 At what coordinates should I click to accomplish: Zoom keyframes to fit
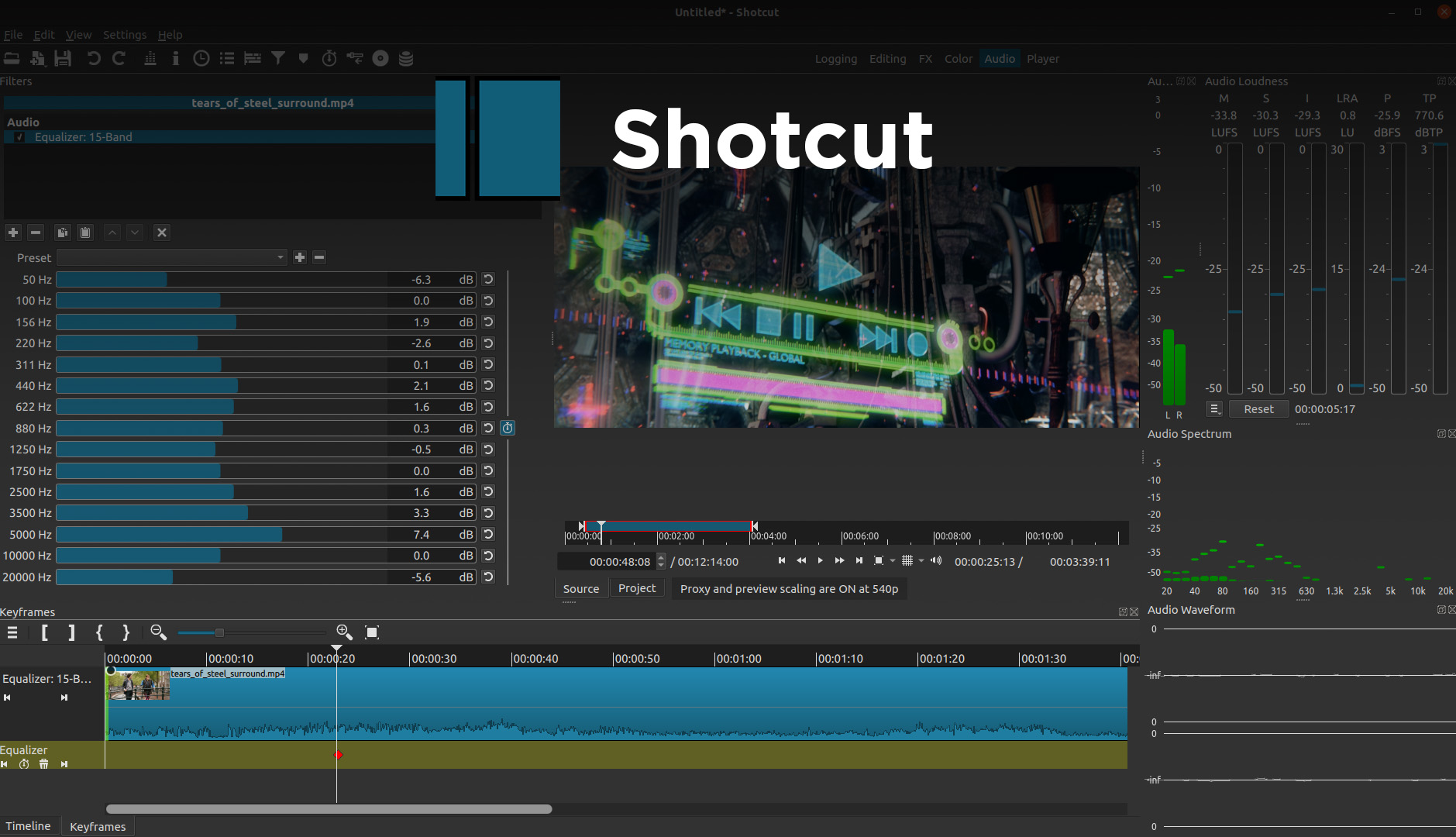372,633
